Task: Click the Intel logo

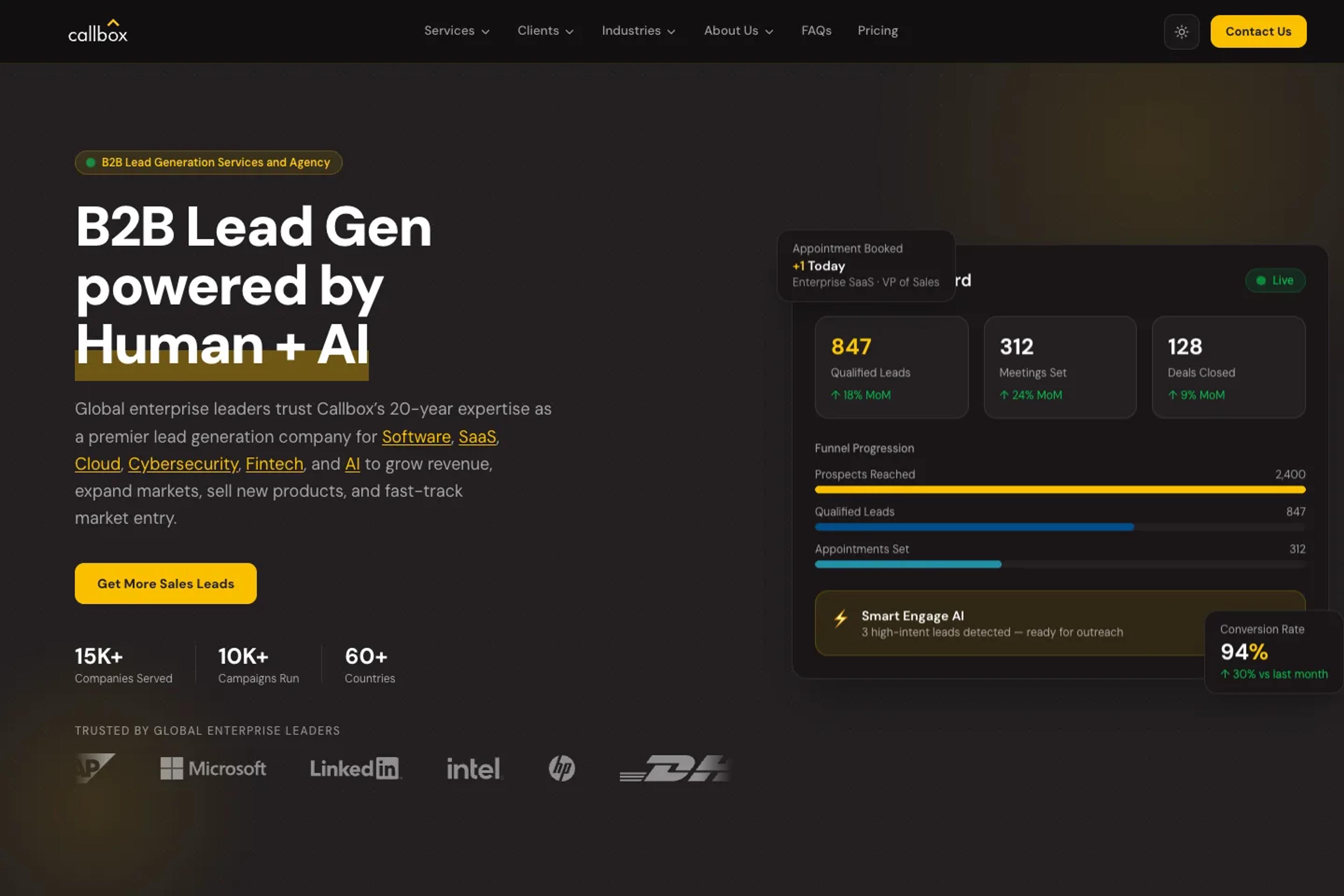Action: coord(474,769)
